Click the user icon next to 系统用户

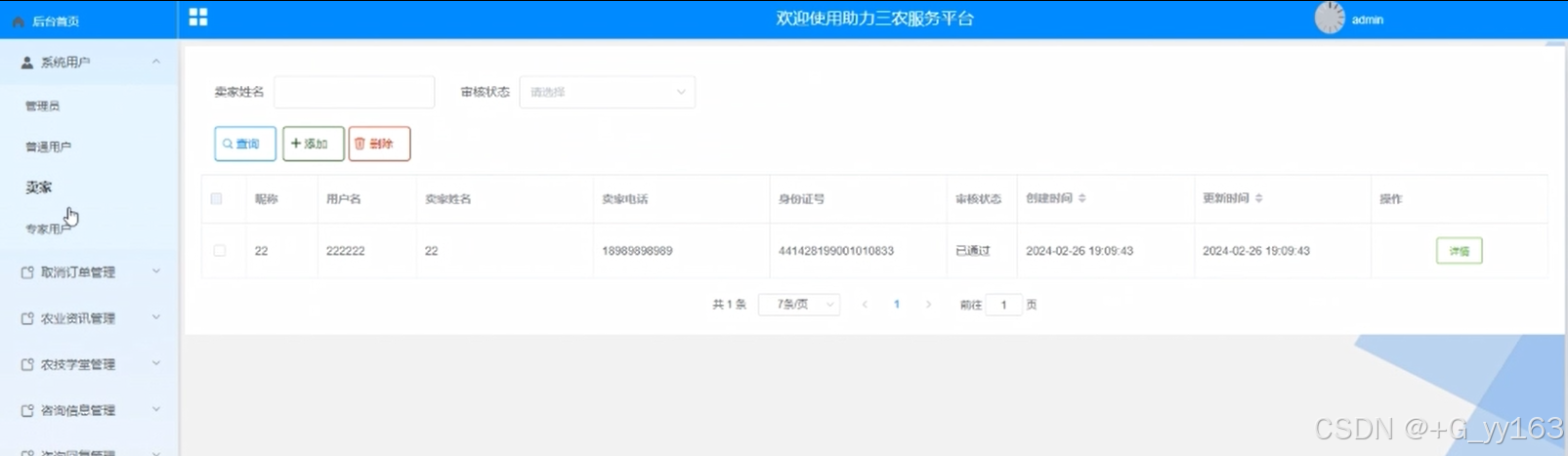[27, 62]
